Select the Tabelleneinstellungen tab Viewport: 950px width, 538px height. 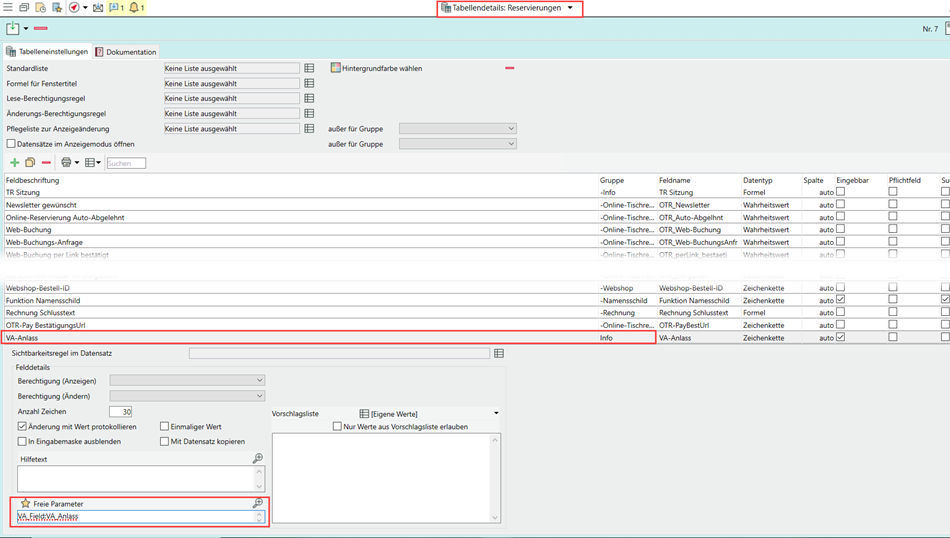(47, 52)
